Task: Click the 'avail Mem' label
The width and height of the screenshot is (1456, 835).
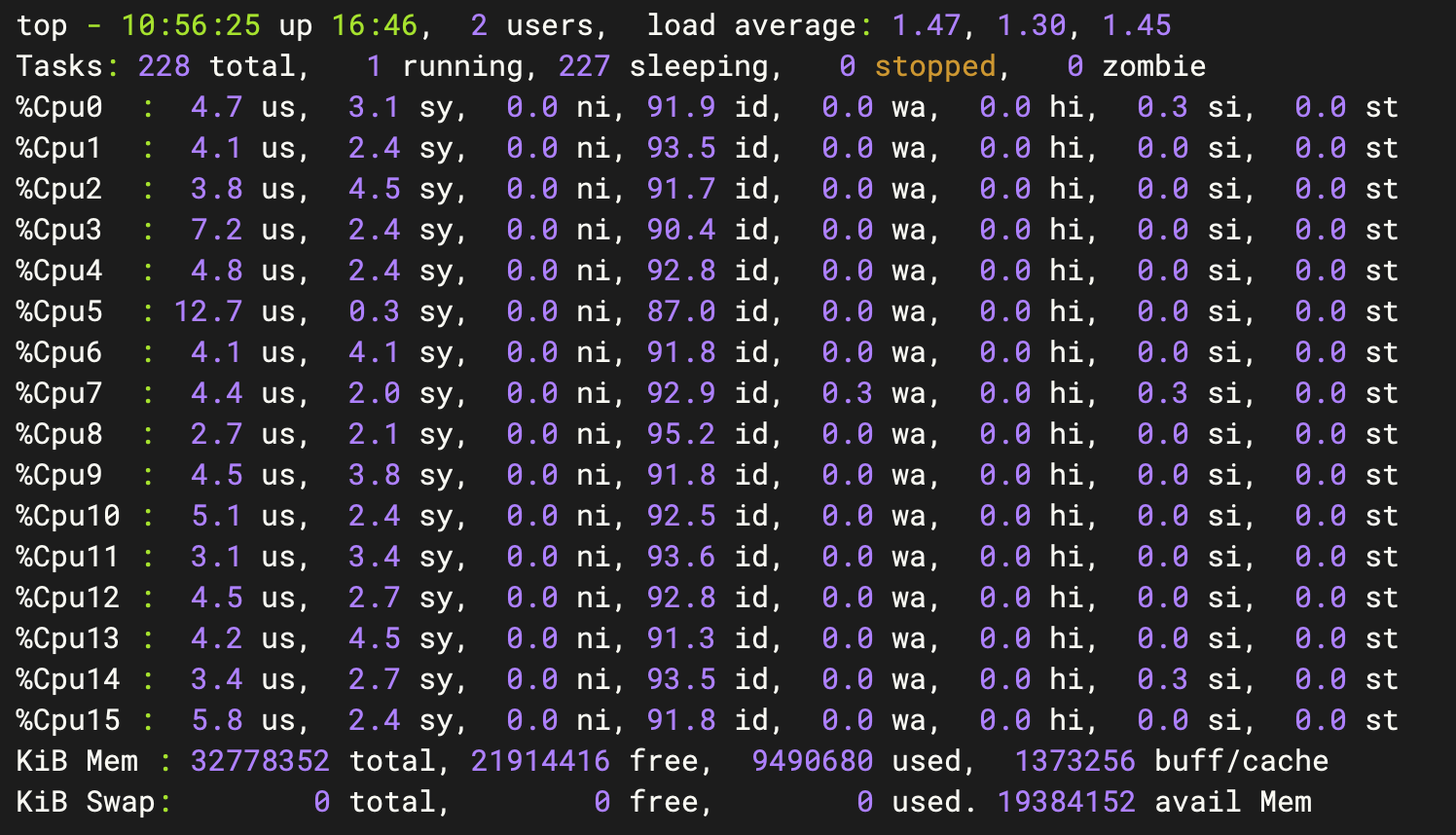Action: 1232,802
